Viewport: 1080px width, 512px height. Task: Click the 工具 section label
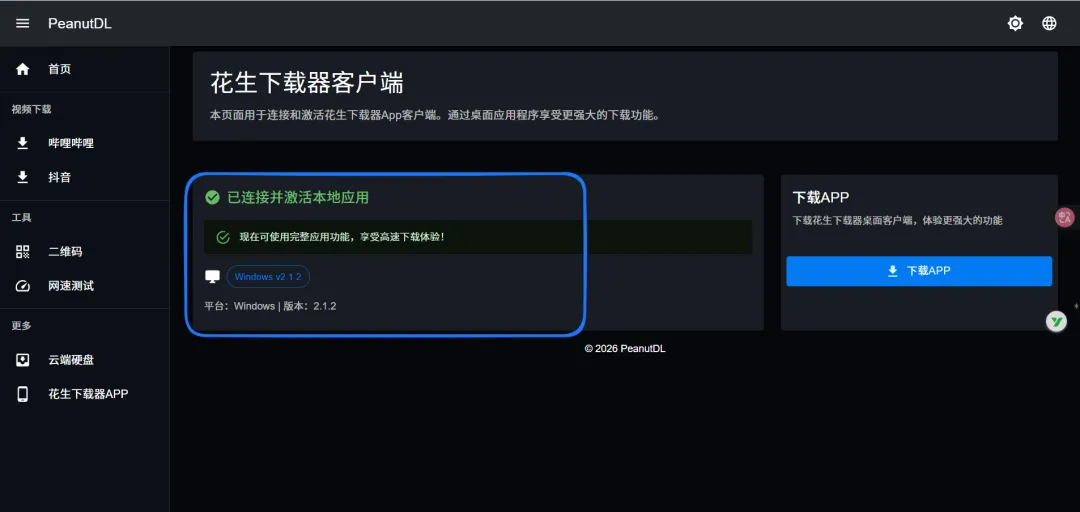21,218
